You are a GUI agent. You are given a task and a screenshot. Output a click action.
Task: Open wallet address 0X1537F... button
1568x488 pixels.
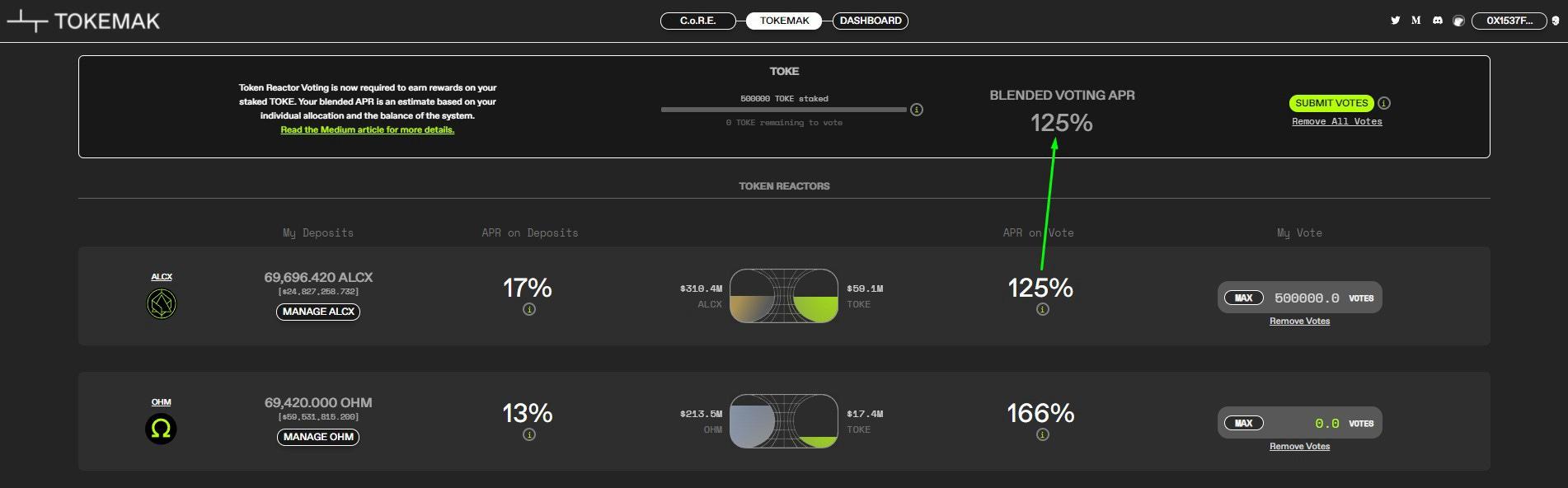click(x=1509, y=21)
